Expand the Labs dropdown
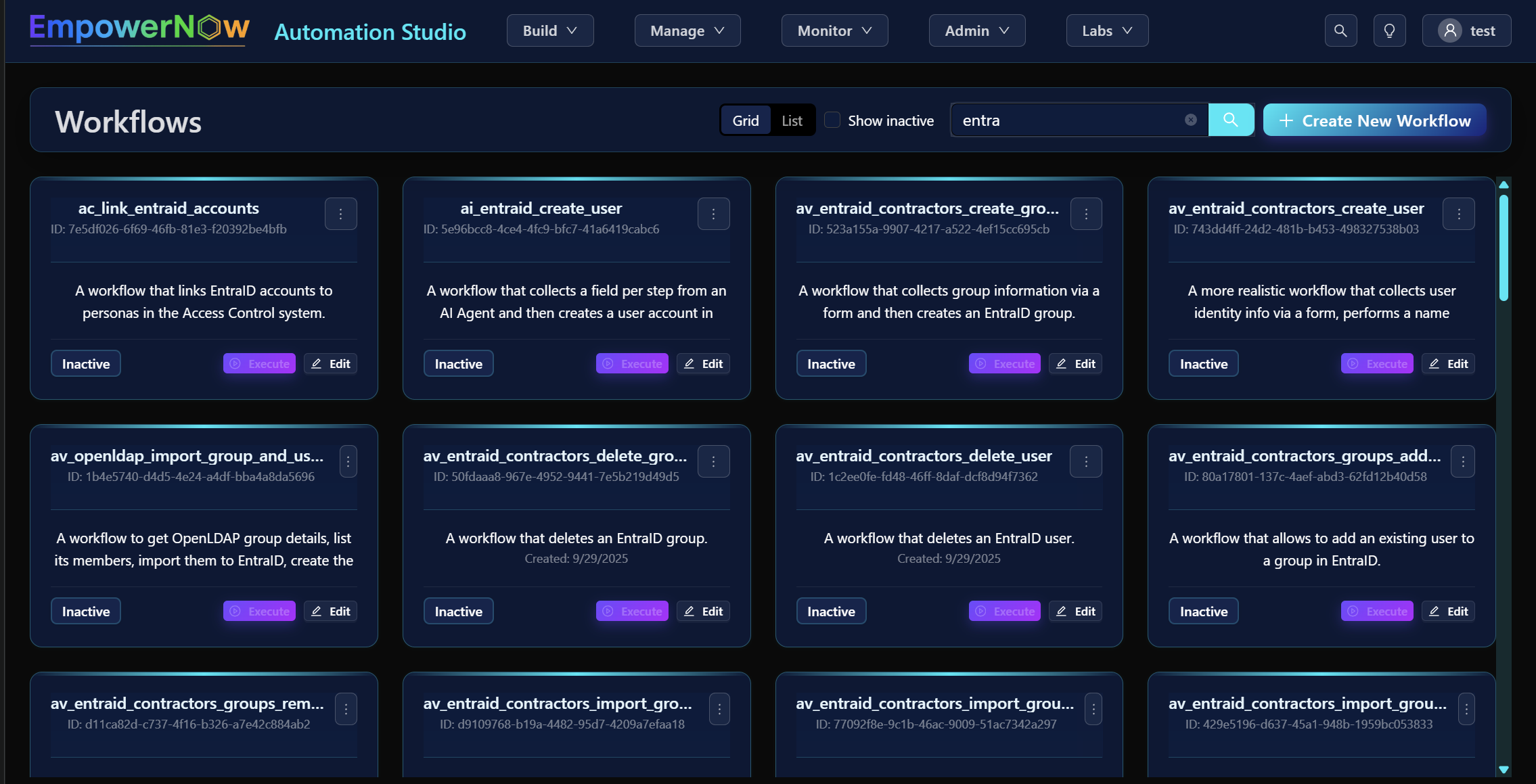Viewport: 1536px width, 784px height. point(1106,30)
